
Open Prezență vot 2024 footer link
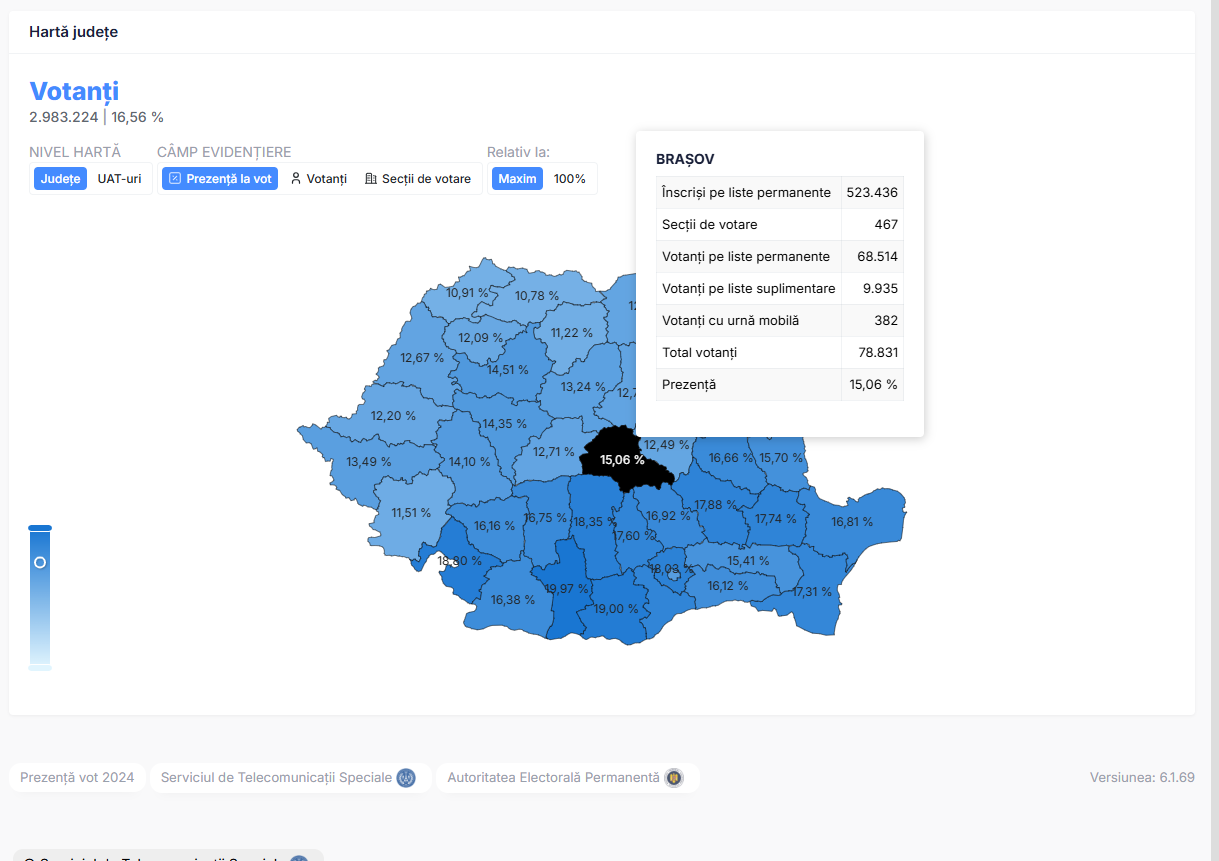[77, 777]
